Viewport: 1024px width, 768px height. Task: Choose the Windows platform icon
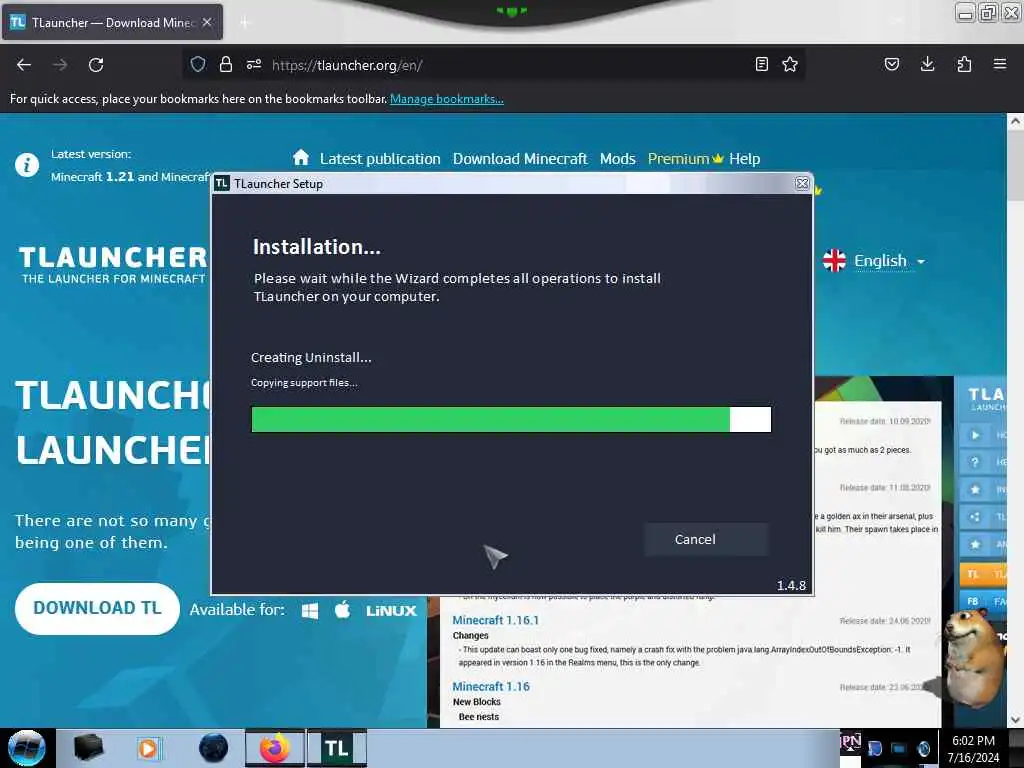(x=310, y=610)
